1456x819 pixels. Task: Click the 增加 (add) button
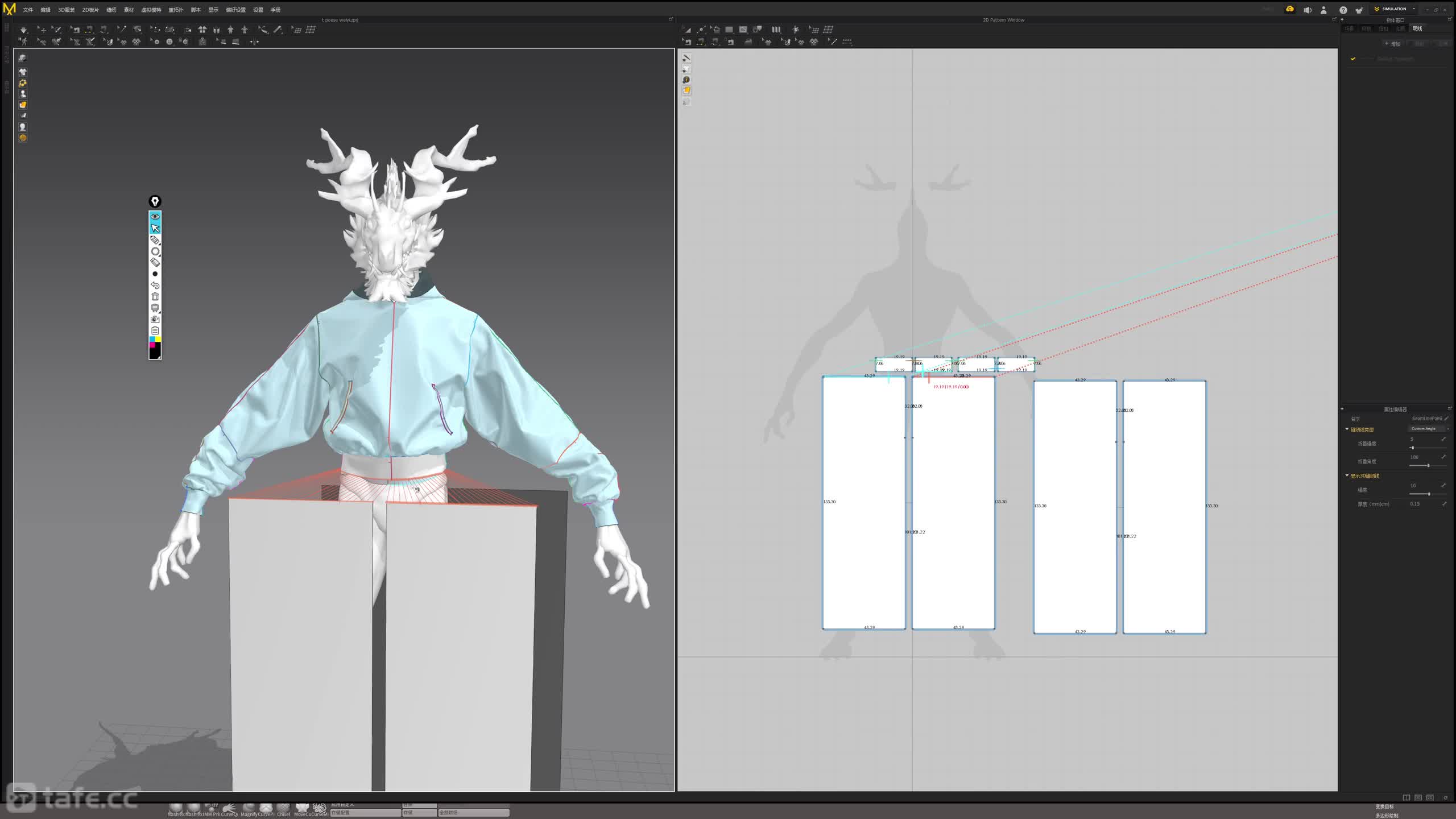(1392, 44)
